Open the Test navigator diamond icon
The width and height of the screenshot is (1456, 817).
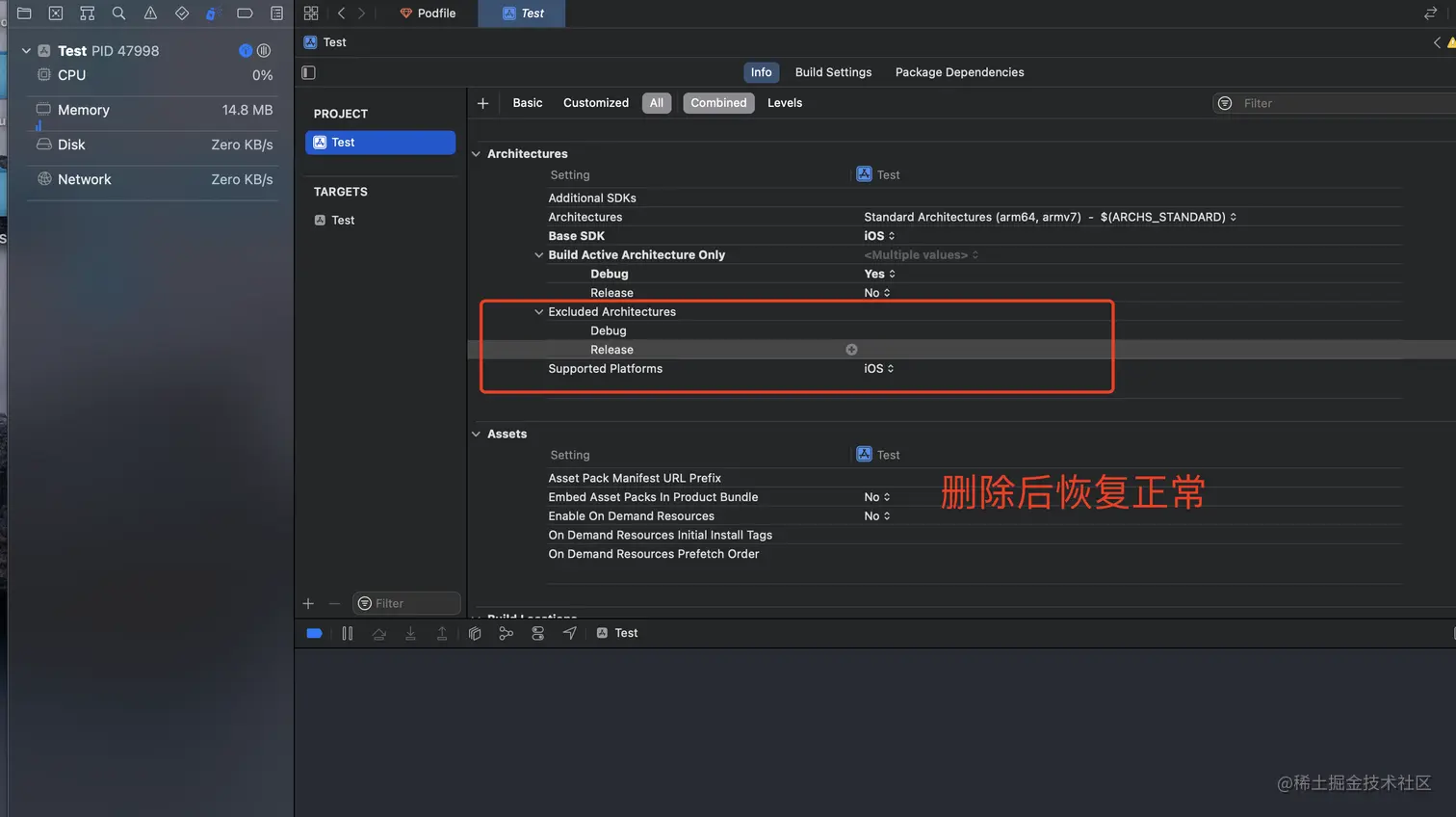pos(182,13)
